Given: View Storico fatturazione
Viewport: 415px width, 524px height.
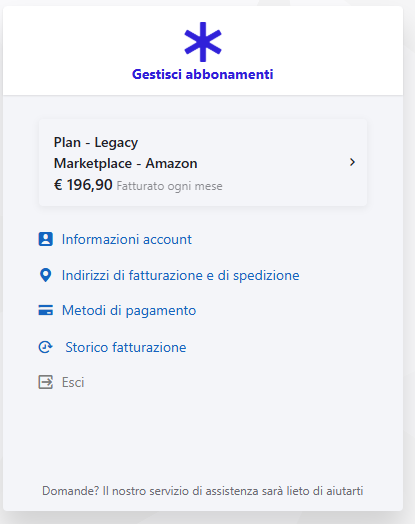Looking at the screenshot, I should pos(126,347).
